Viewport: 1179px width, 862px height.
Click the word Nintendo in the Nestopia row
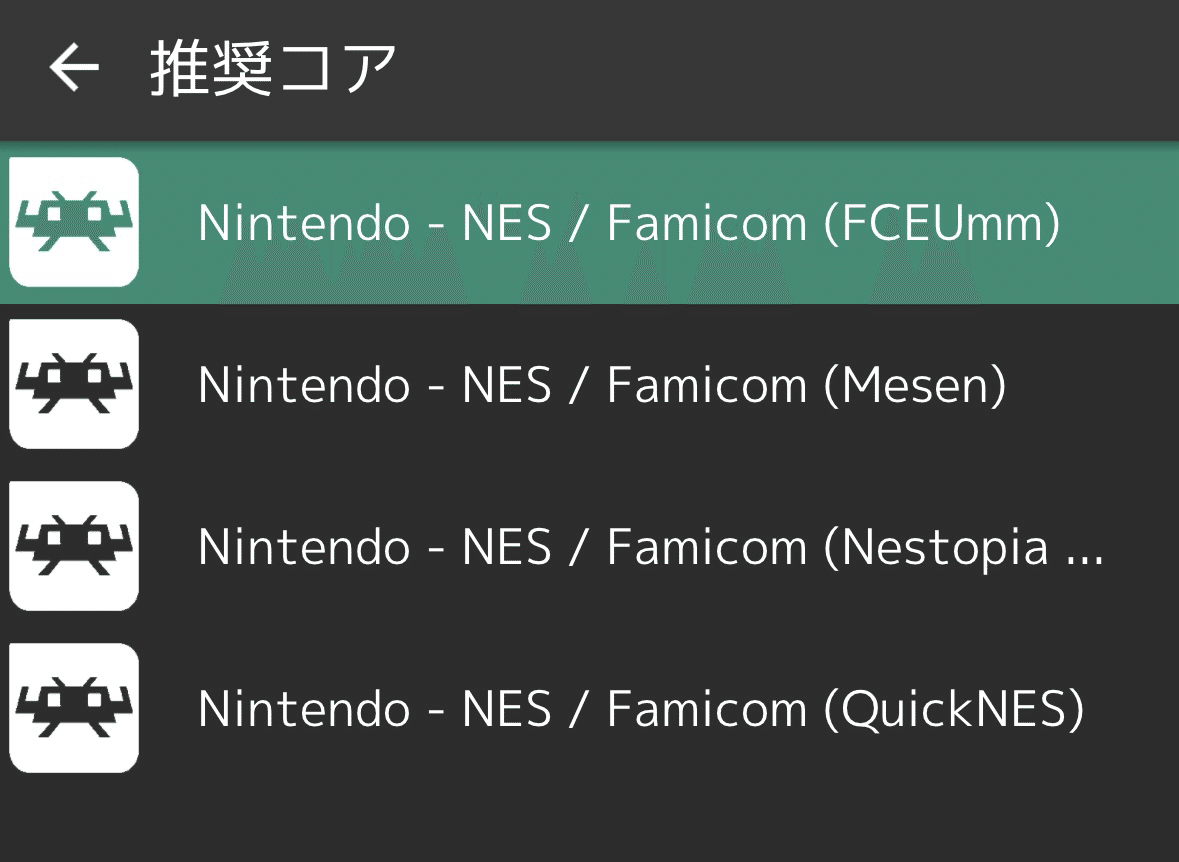tap(305, 547)
